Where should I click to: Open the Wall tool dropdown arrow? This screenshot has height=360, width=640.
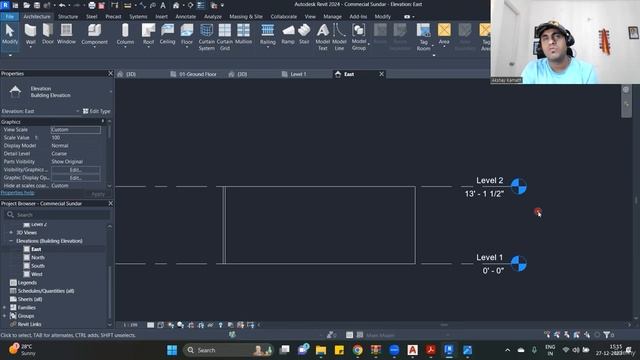coord(30,47)
